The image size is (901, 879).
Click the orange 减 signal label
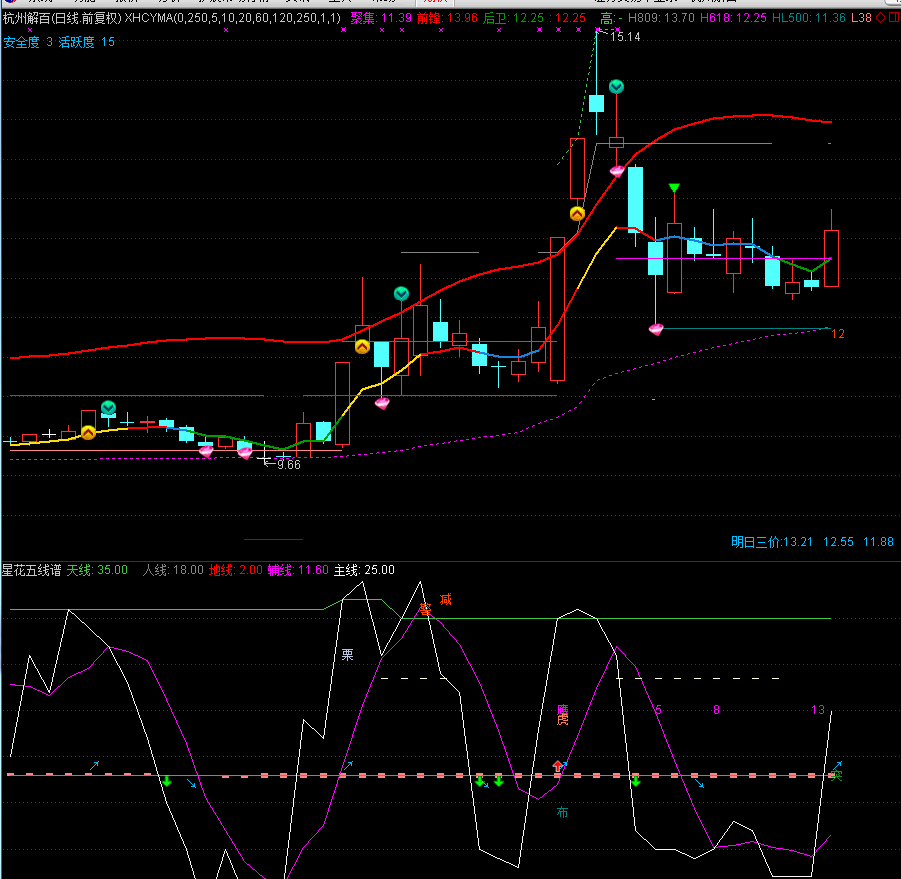coord(445,599)
